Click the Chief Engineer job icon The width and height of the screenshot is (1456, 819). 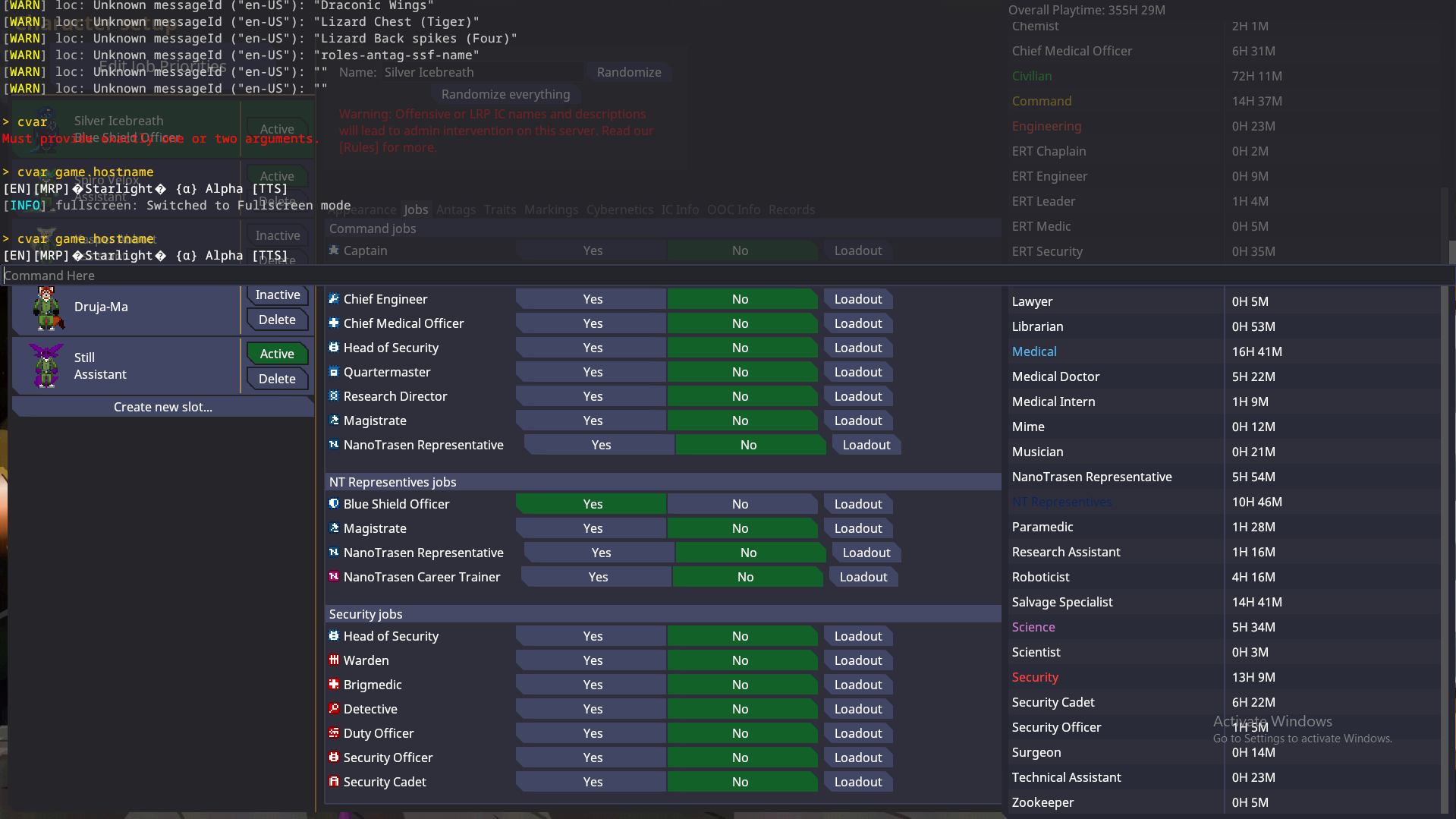pos(333,299)
